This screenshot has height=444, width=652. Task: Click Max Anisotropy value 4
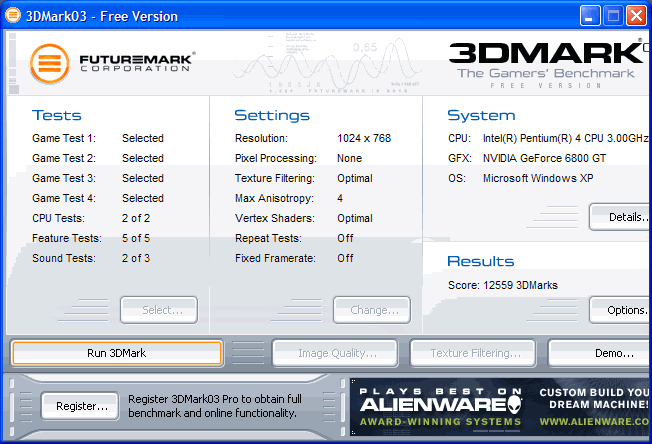(340, 198)
